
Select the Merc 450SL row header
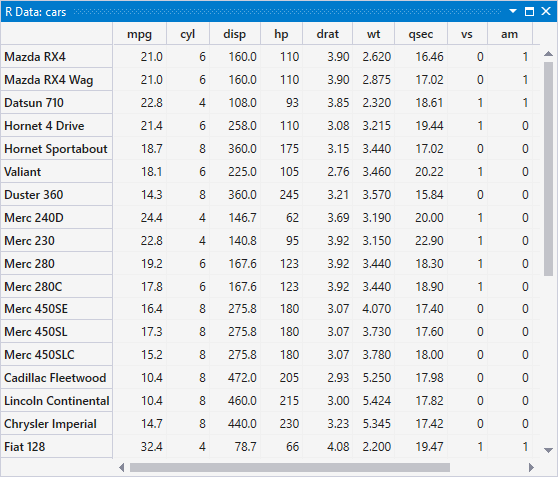pyautogui.click(x=57, y=332)
